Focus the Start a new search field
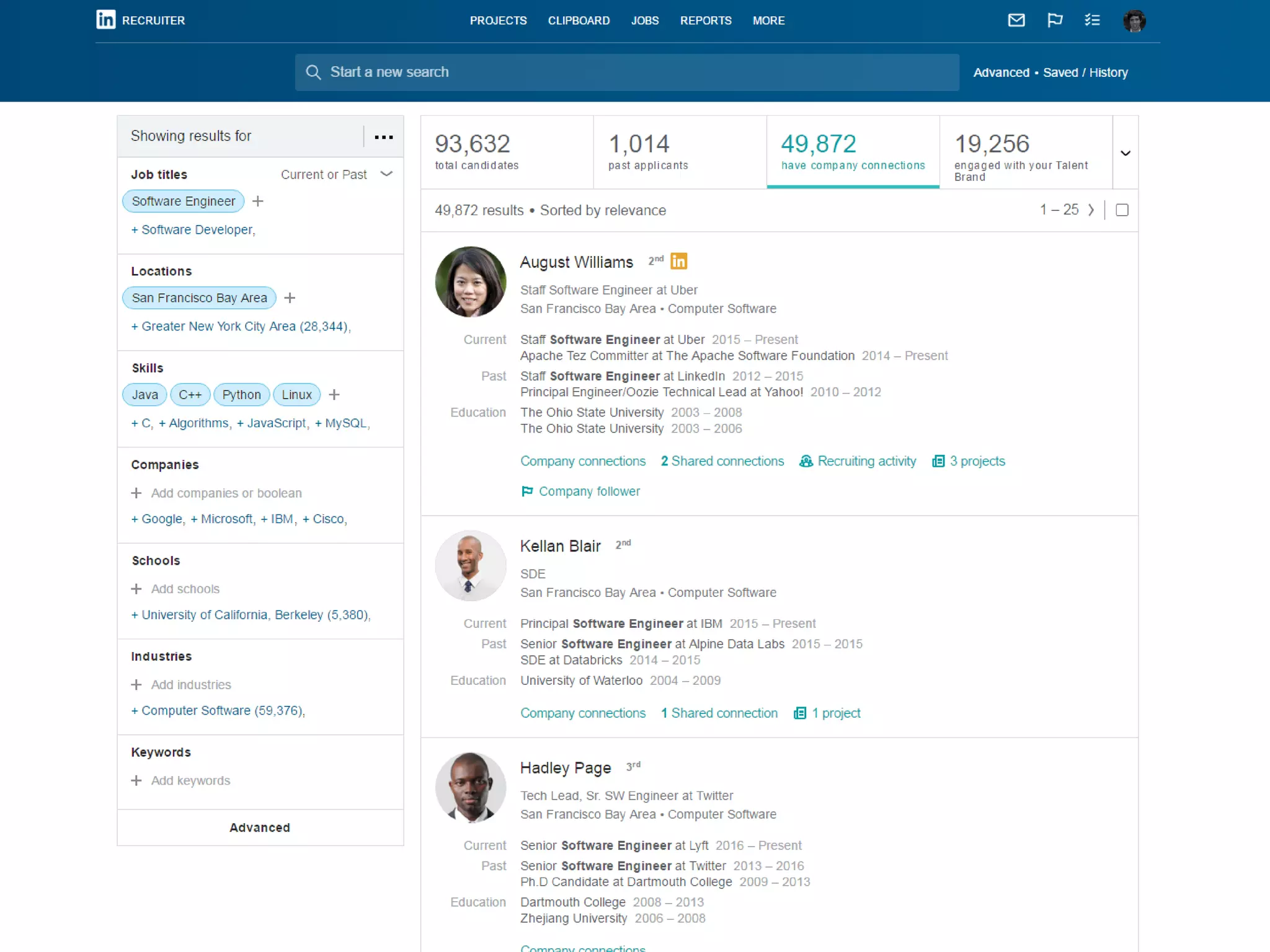This screenshot has height=952, width=1270. point(627,73)
